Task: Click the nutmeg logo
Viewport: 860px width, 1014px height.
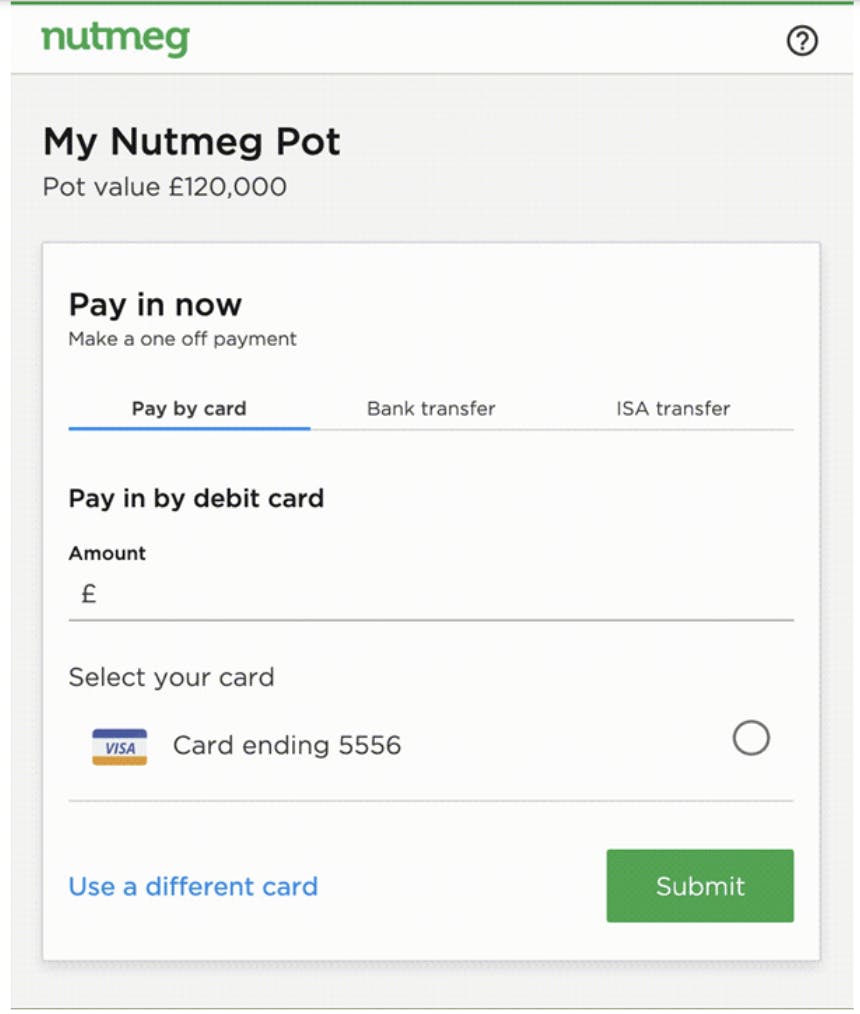Action: [115, 40]
